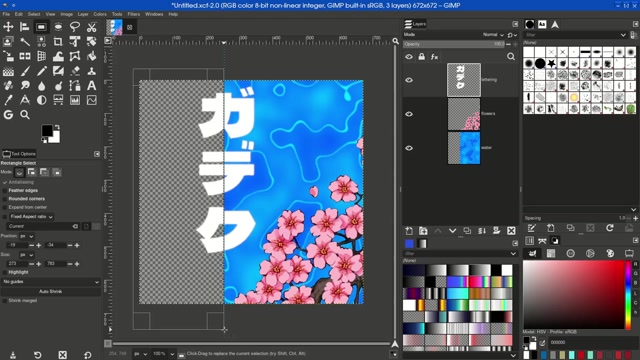640x360 pixels.
Task: Select the Bucket Fill tool
Action: point(91,56)
